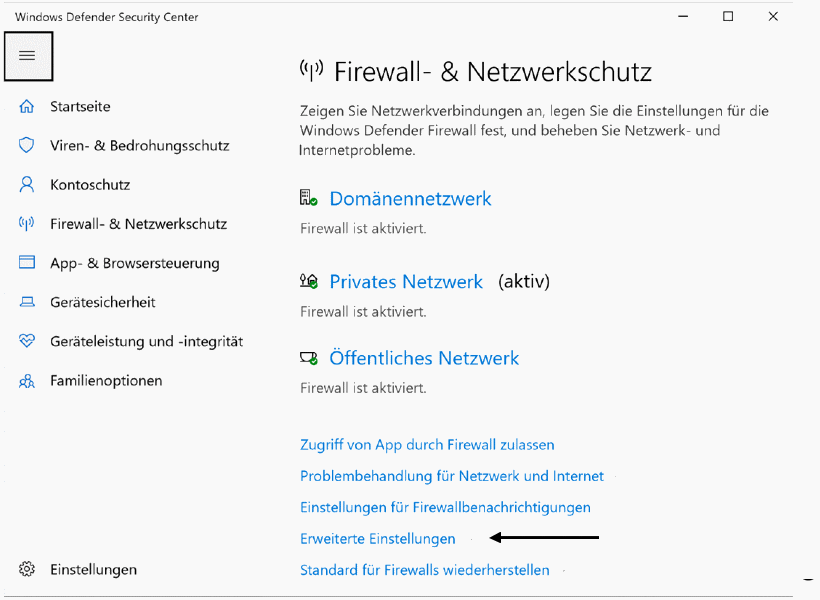This screenshot has width=820, height=600.
Task: Click Zugriff von App durch Firewall zulassen
Action: pos(427,445)
